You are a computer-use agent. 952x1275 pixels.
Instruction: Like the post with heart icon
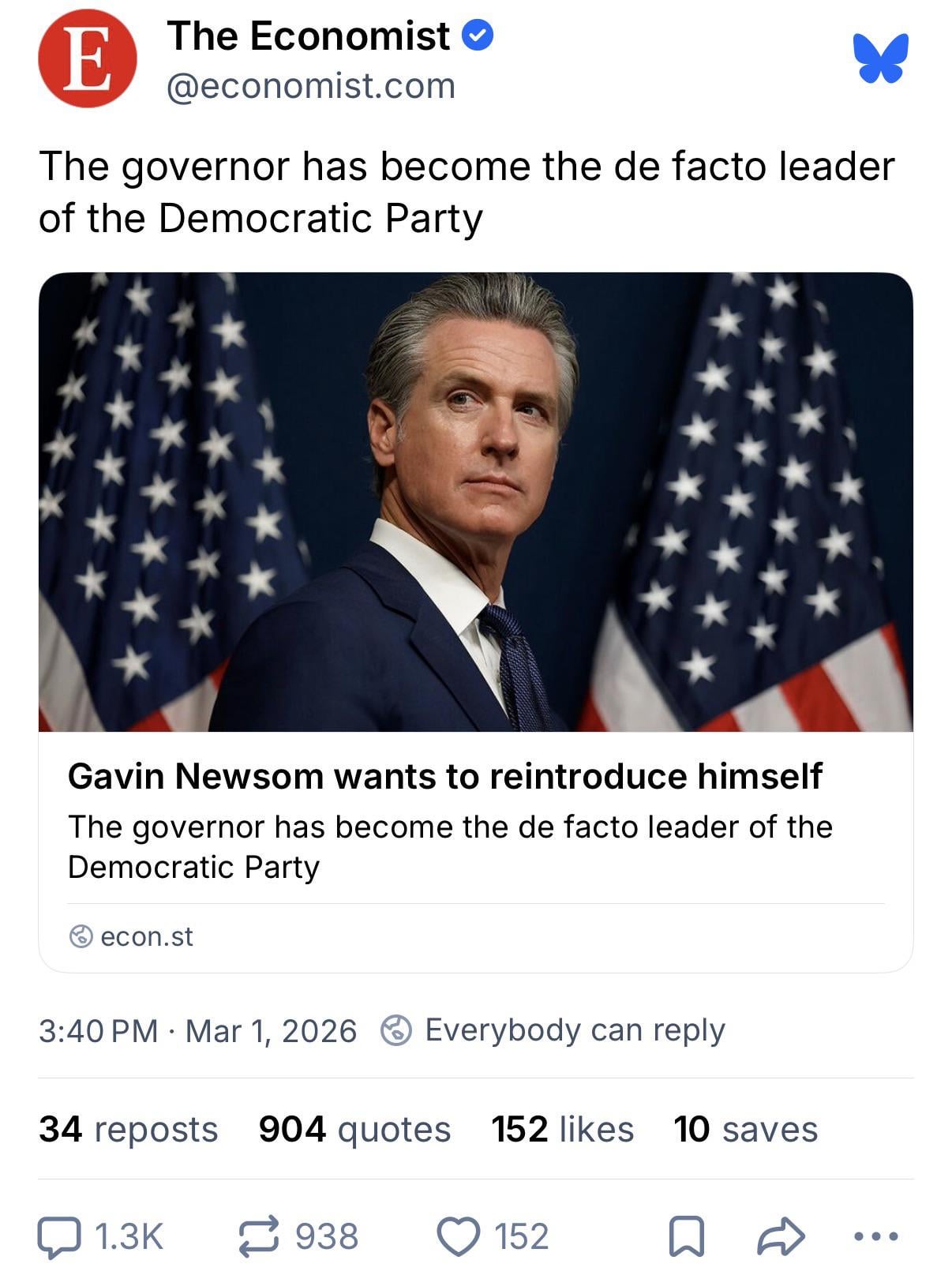click(459, 1236)
